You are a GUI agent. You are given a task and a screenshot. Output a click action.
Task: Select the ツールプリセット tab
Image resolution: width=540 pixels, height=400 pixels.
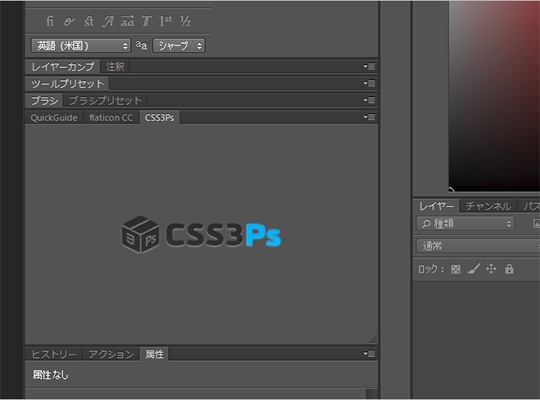click(68, 83)
